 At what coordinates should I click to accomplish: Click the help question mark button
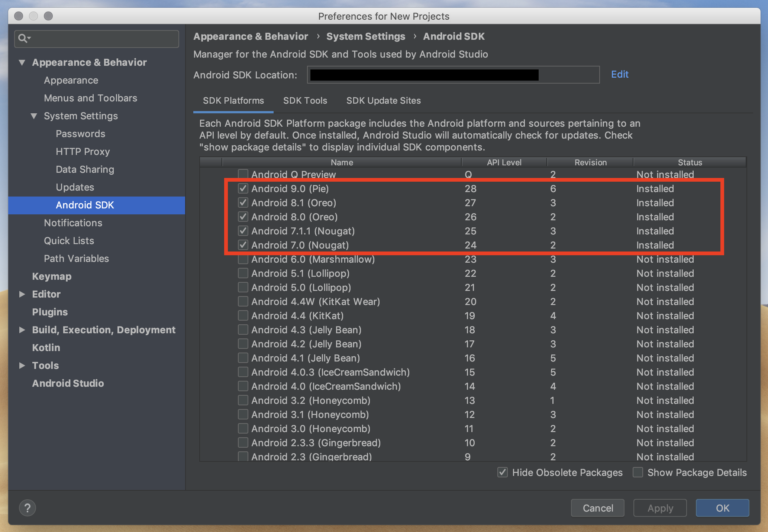[x=27, y=508]
